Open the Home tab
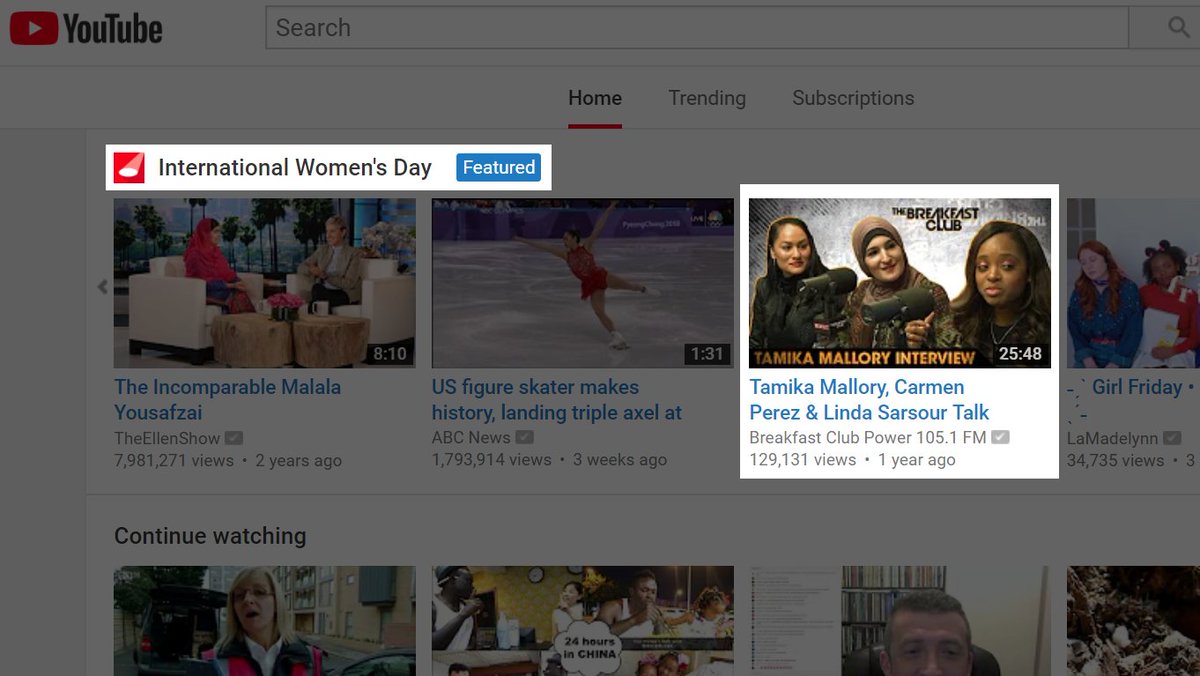 (595, 98)
